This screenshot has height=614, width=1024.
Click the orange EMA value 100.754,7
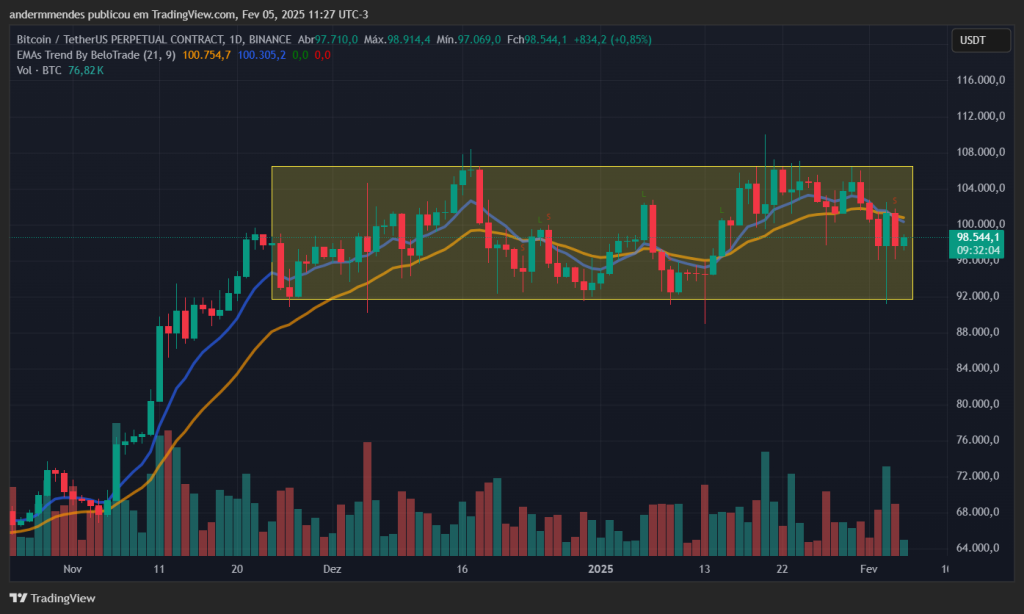click(x=206, y=55)
